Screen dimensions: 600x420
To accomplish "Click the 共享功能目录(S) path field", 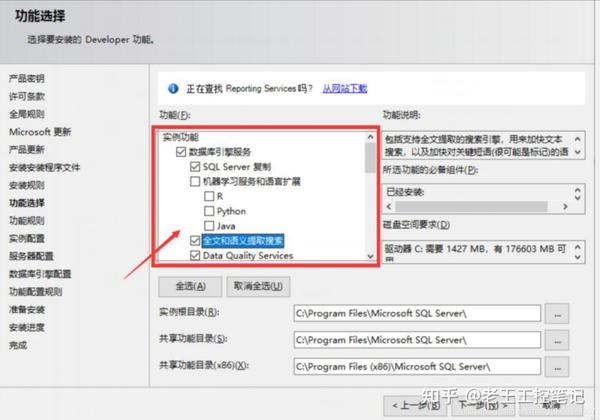I will coord(417,340).
